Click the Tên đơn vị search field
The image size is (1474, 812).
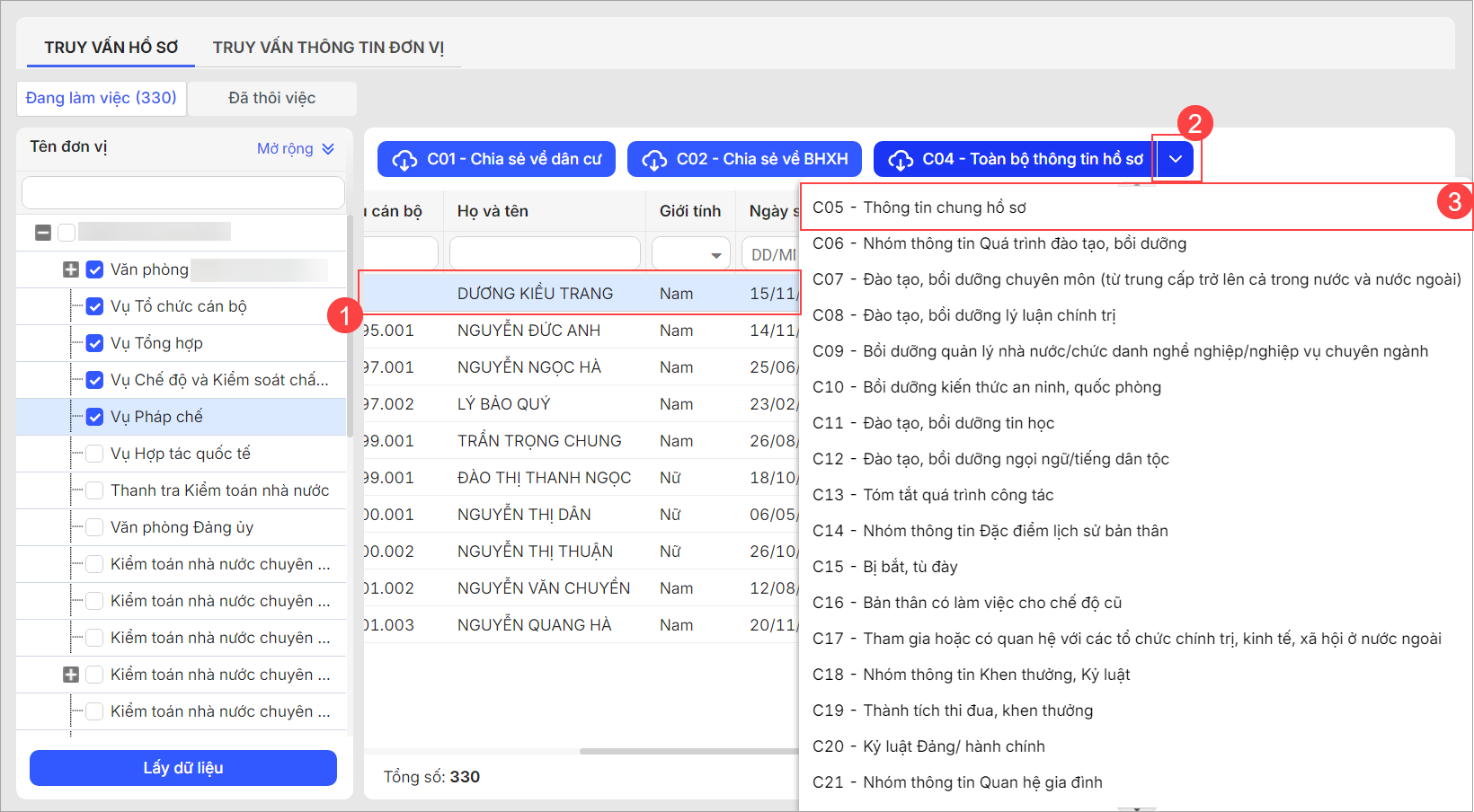(183, 193)
